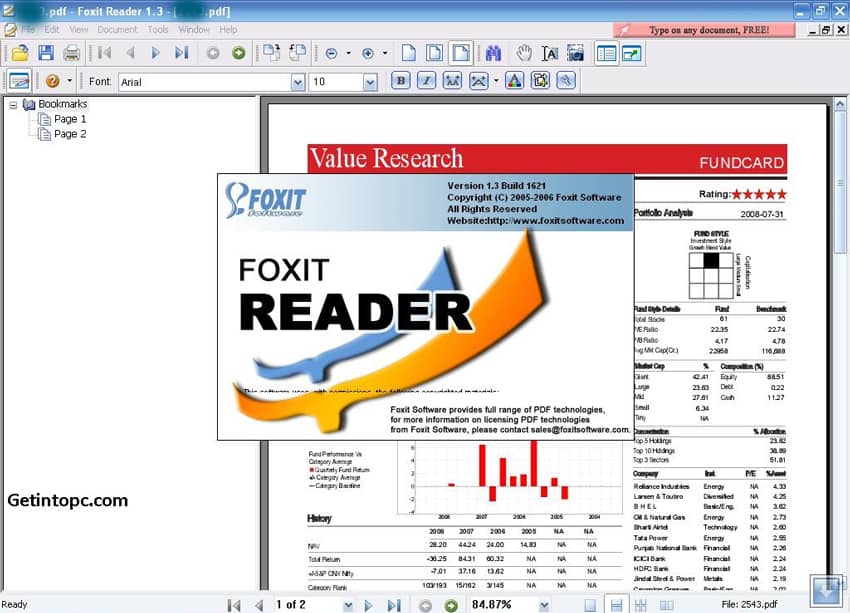The width and height of the screenshot is (850, 613).
Task: Select the Page 2 bookmark
Action: [x=70, y=134]
